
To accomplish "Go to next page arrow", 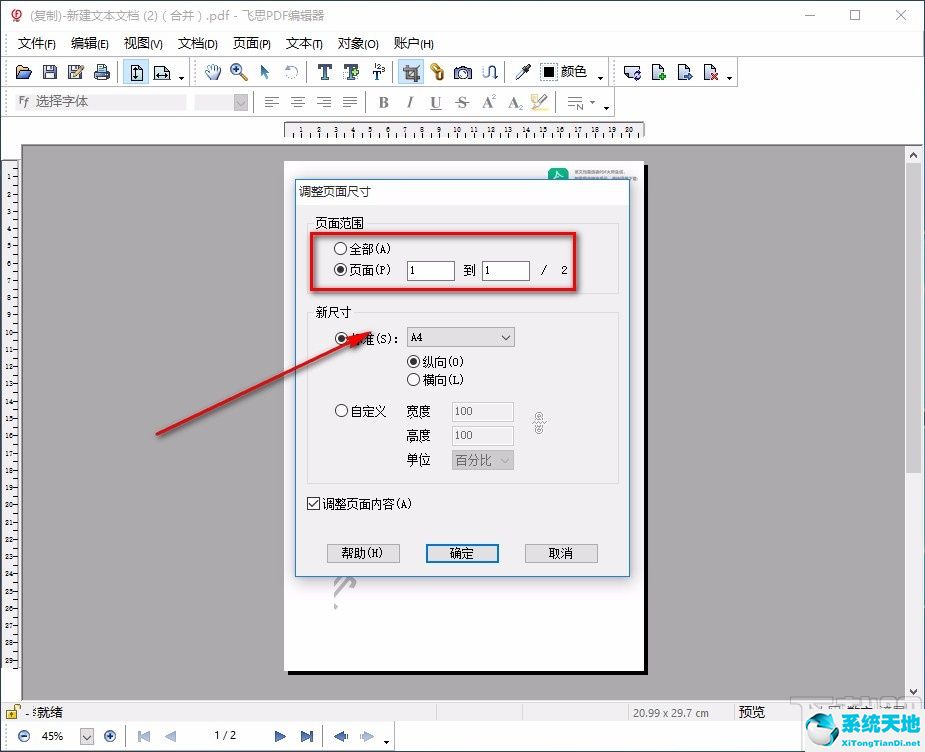I will (x=280, y=736).
